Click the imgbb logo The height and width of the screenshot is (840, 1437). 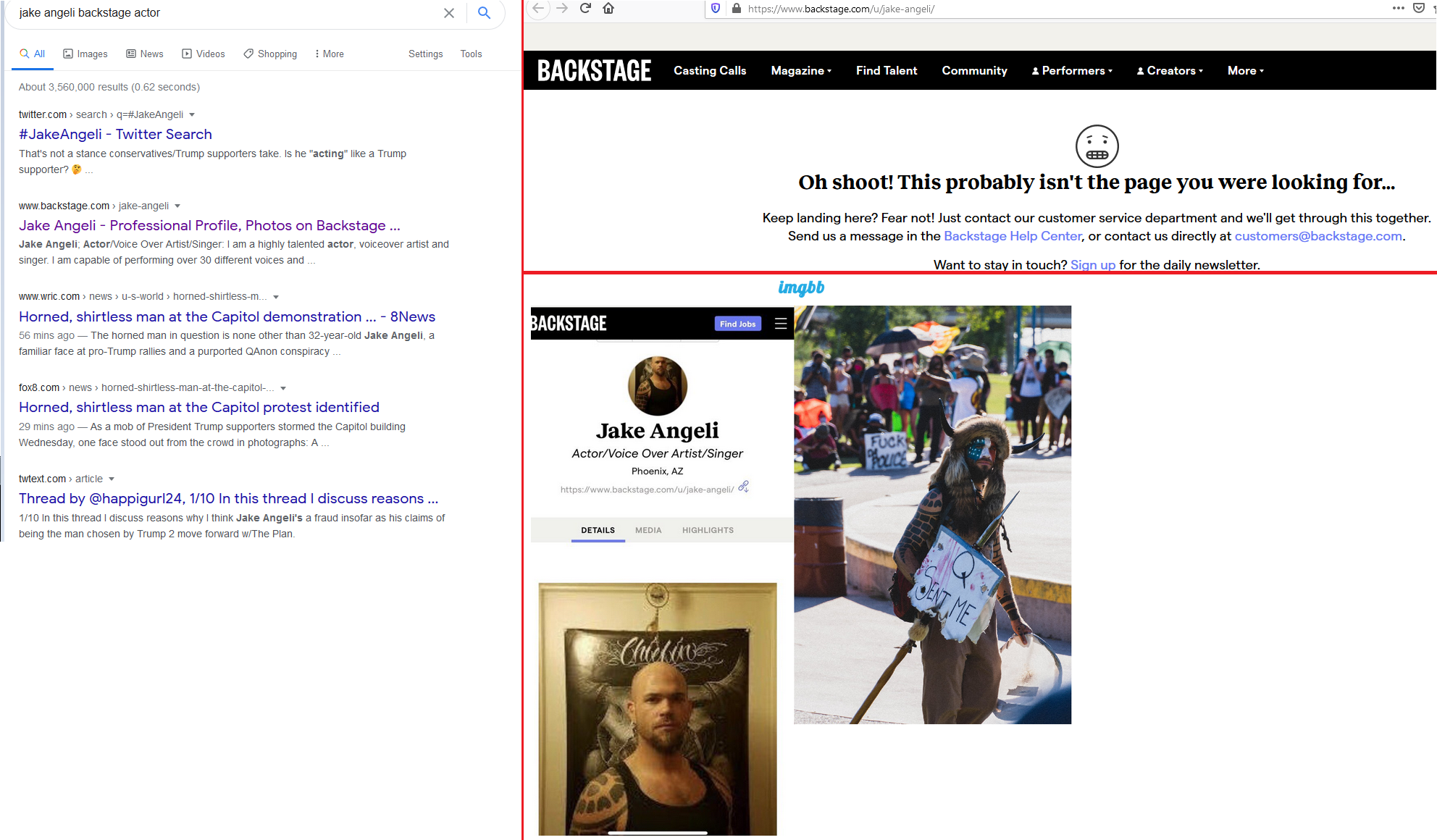pos(801,287)
